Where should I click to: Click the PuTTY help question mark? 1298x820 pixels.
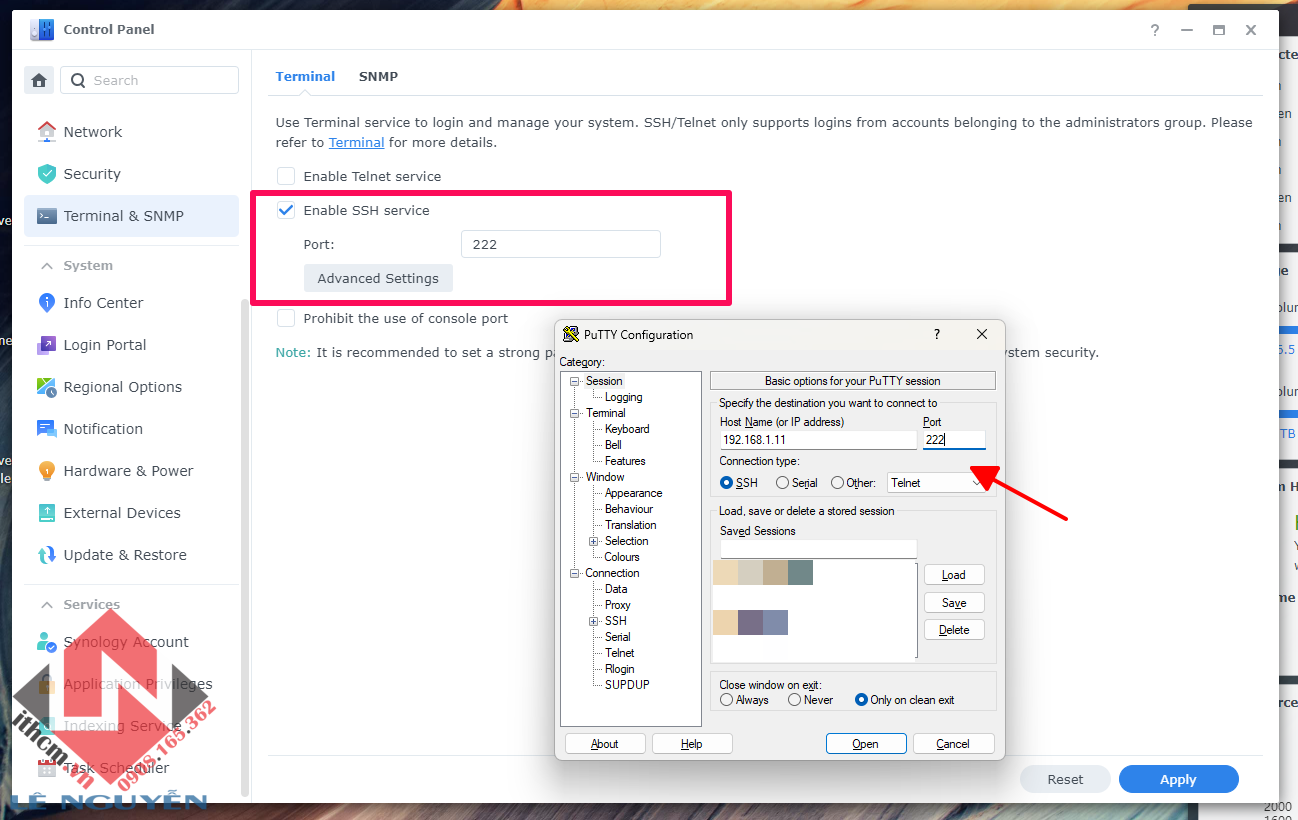937,334
